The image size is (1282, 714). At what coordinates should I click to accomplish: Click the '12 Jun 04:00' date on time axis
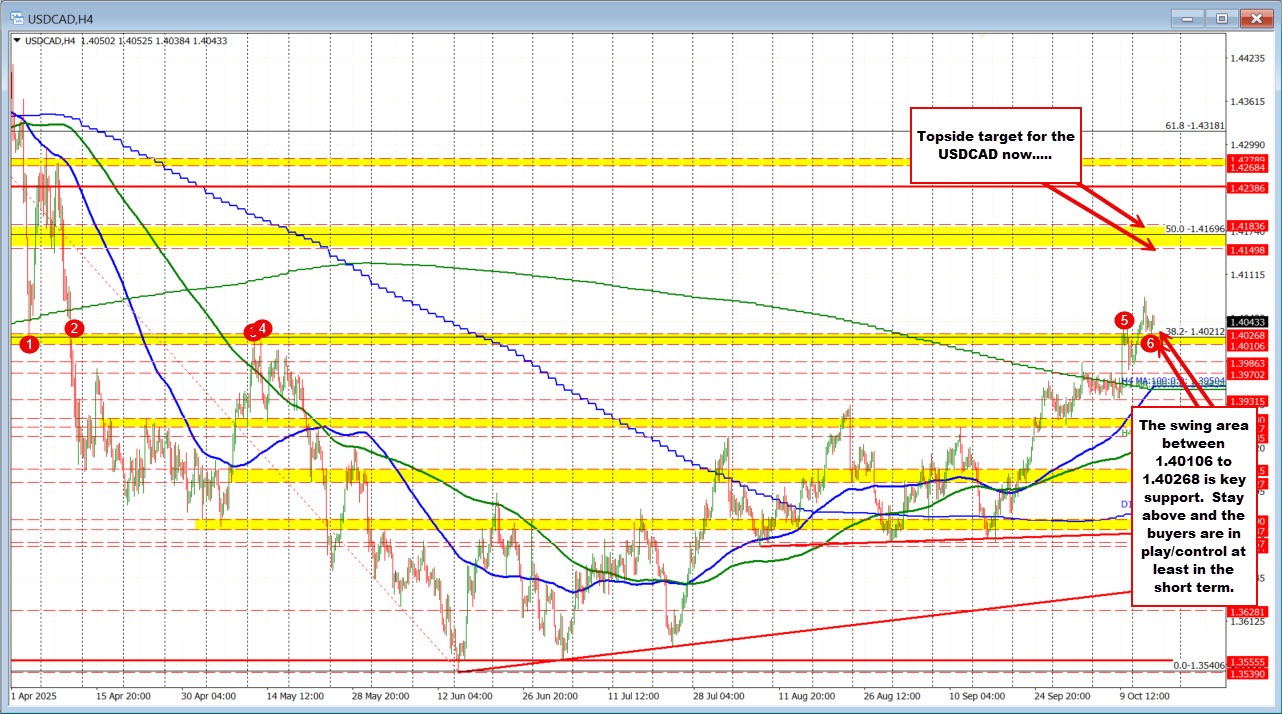coord(466,694)
